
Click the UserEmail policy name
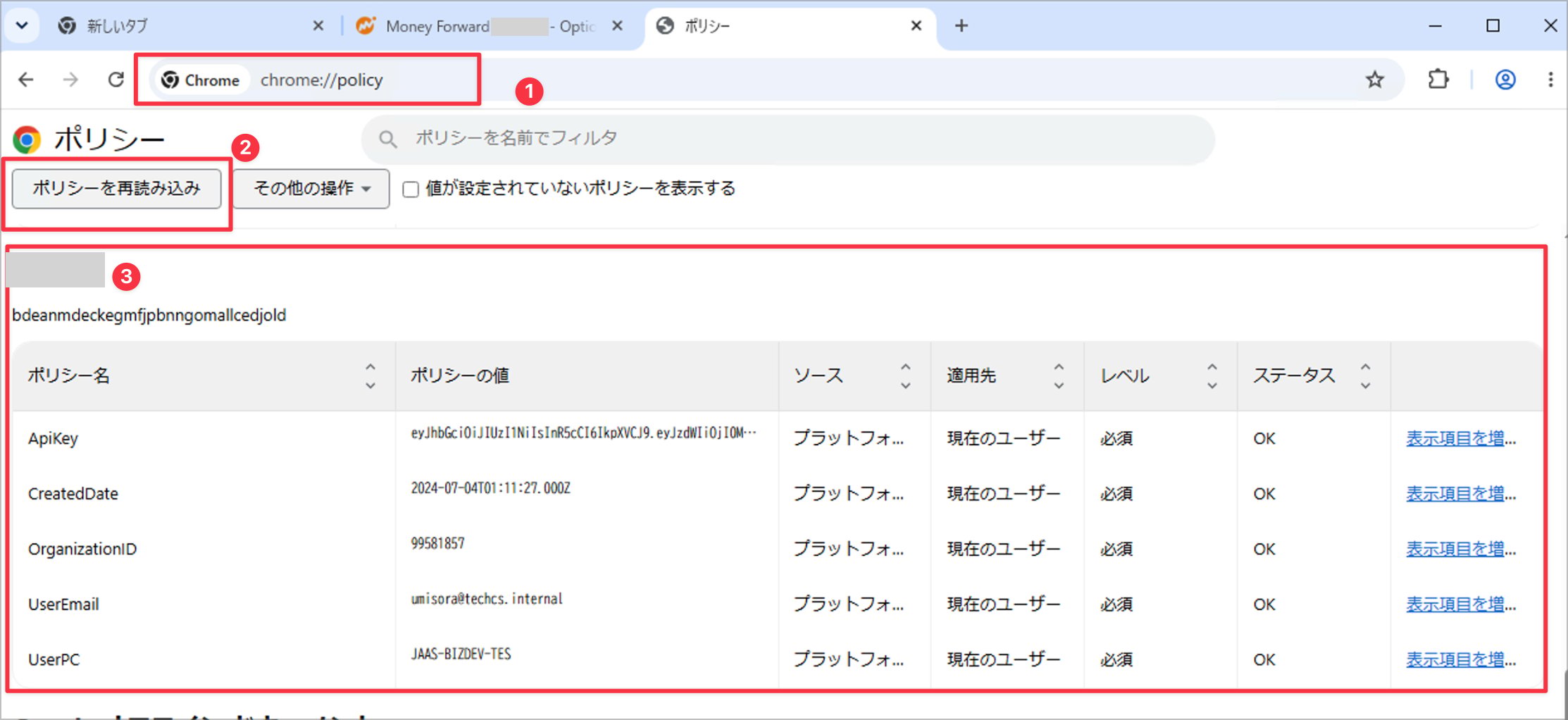[x=63, y=604]
